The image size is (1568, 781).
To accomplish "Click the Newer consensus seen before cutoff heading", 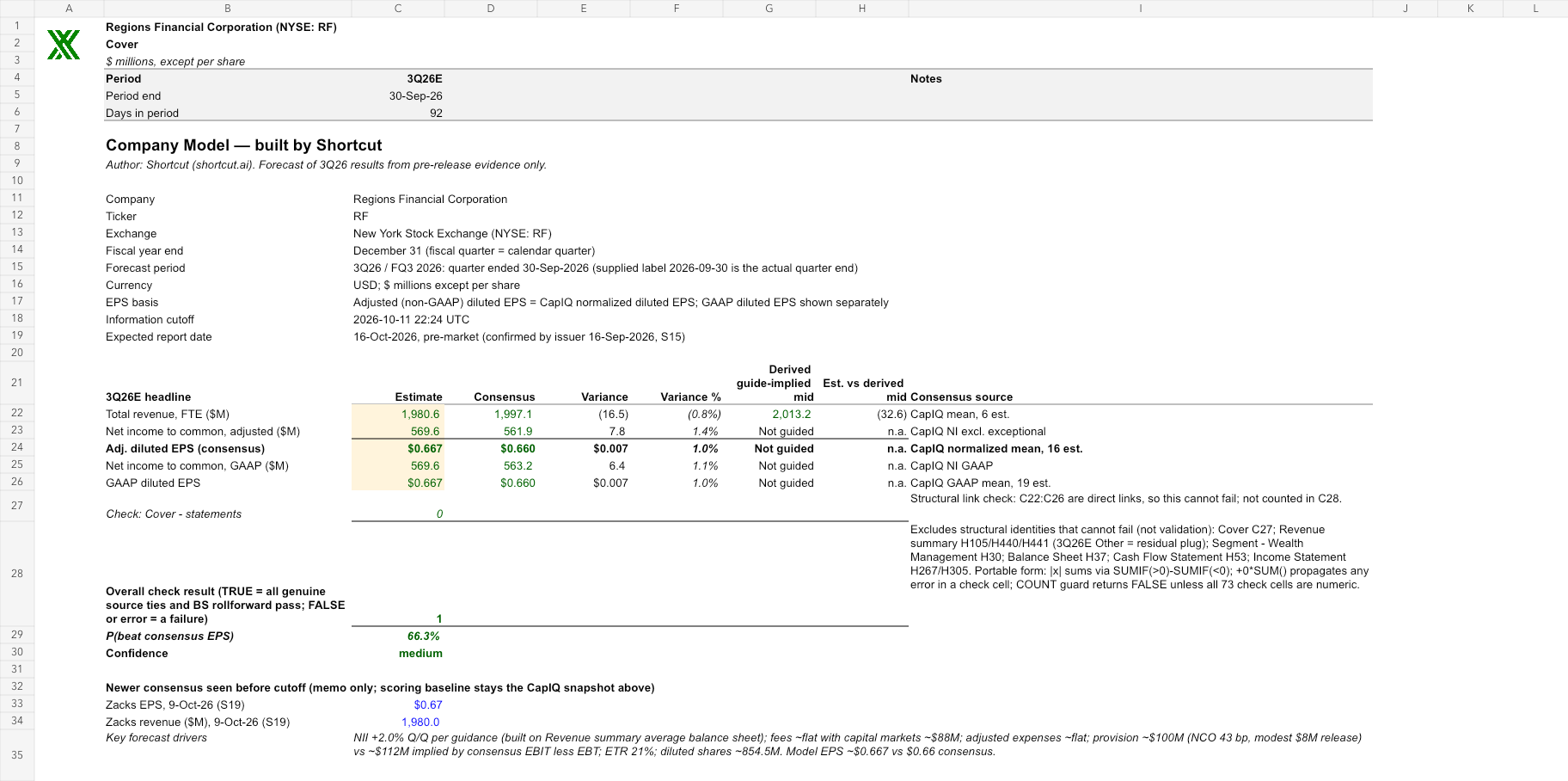I will [x=380, y=687].
